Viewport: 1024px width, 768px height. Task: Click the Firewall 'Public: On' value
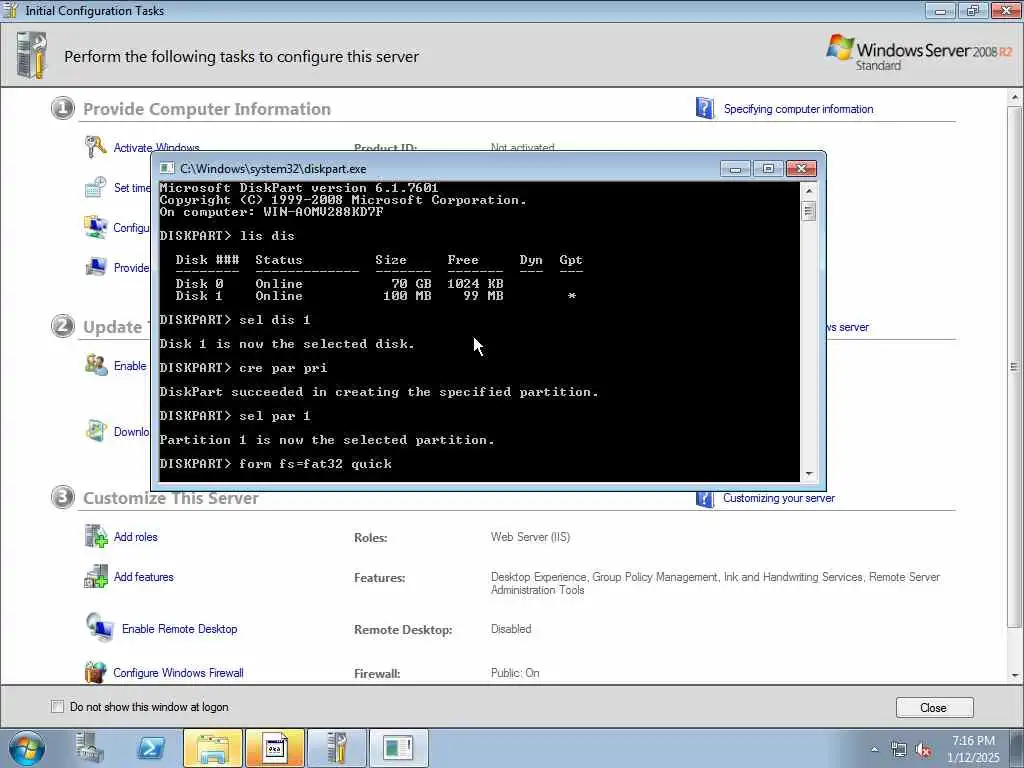tap(515, 673)
